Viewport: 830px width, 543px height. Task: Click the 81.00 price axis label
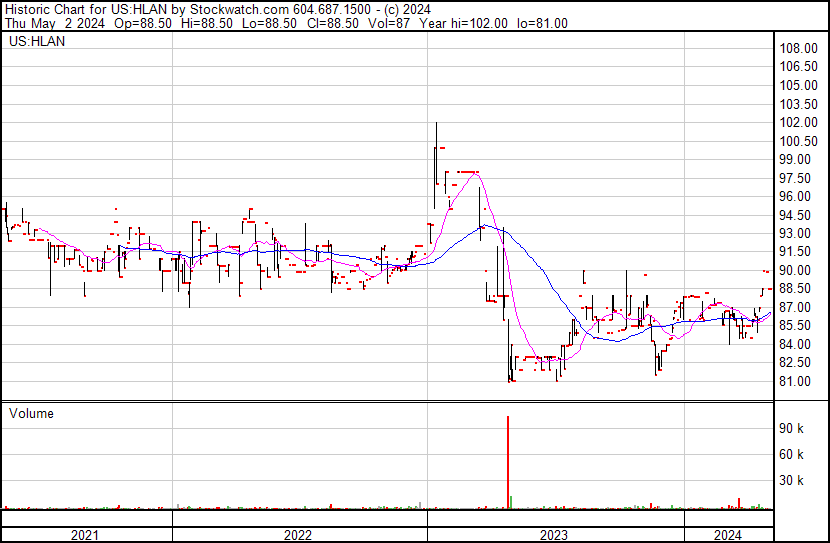click(796, 381)
